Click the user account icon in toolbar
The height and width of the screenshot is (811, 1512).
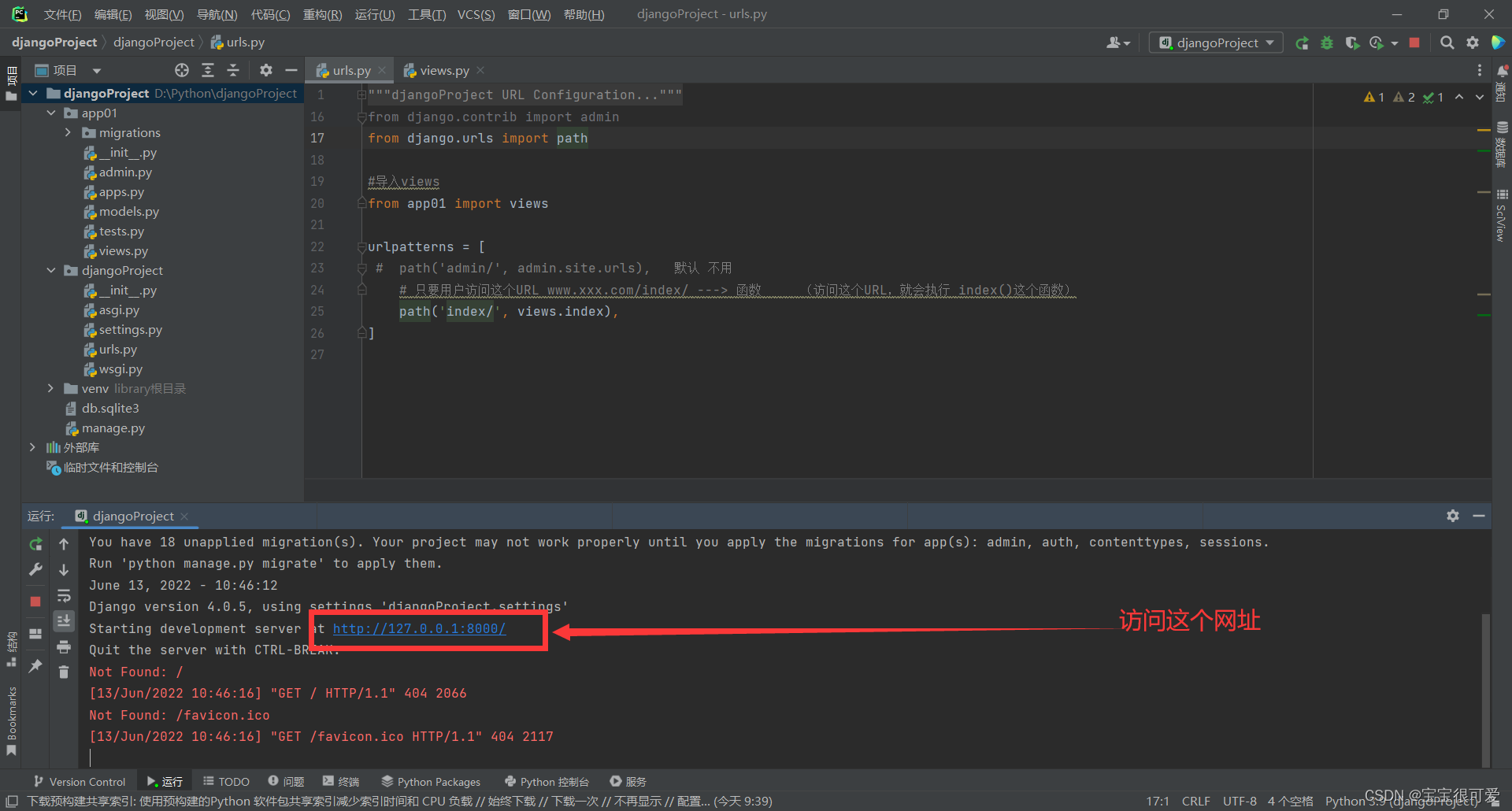[1117, 43]
